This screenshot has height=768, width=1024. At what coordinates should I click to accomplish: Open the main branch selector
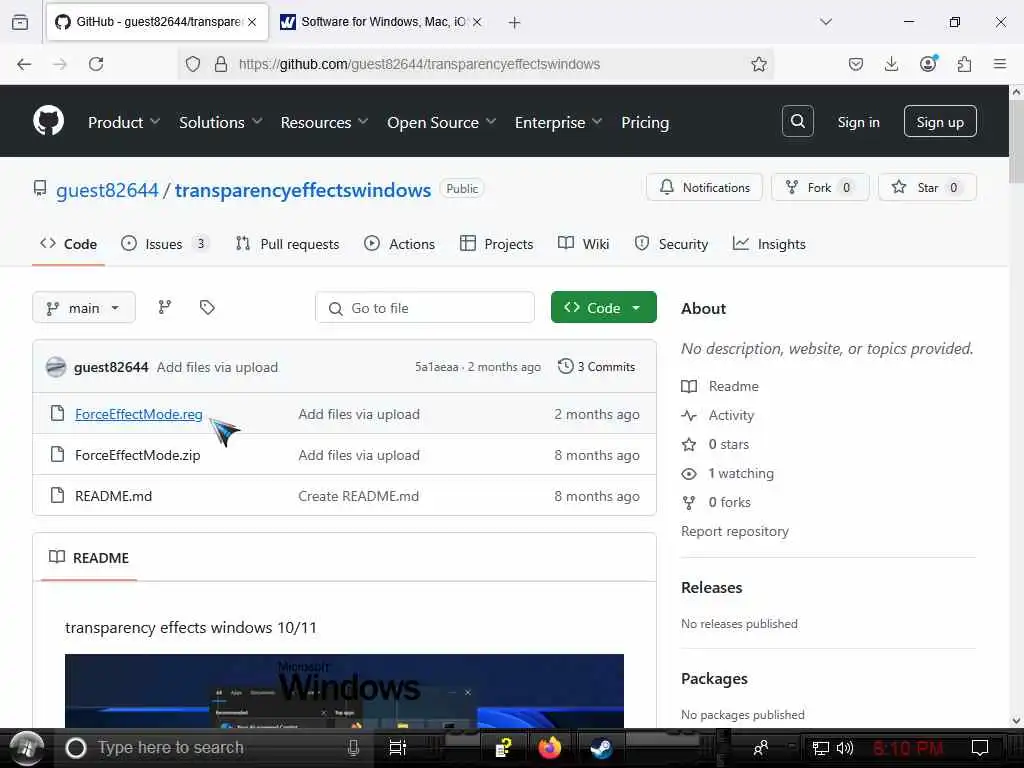[x=84, y=308]
